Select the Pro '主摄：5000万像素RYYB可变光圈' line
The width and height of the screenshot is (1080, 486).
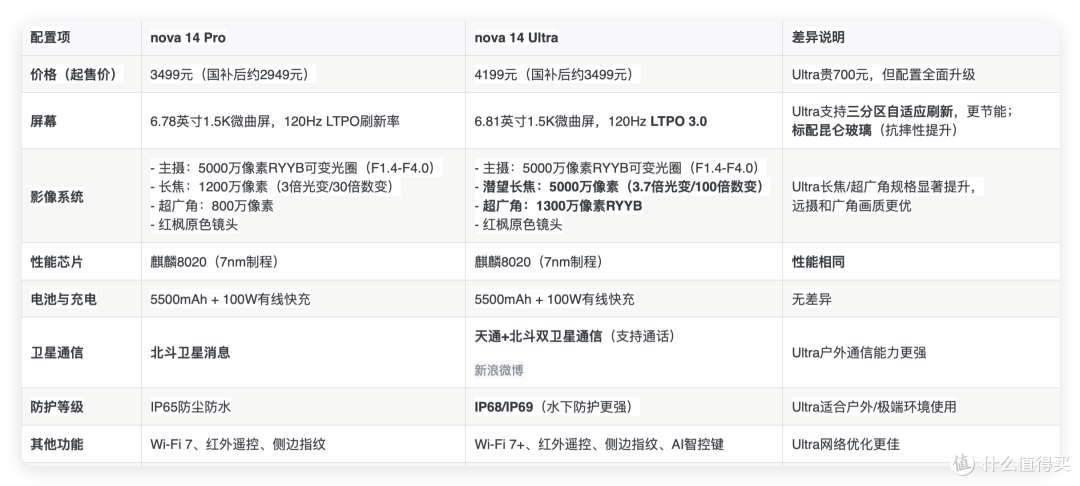(296, 168)
